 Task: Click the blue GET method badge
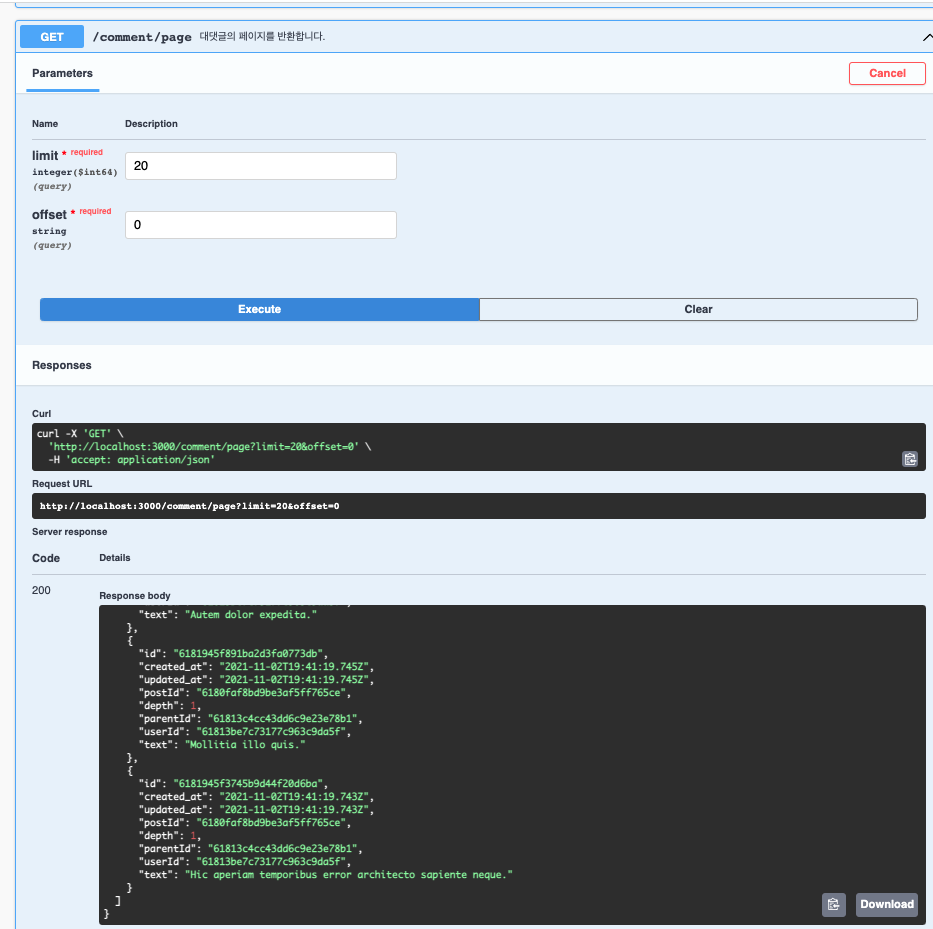pos(51,36)
